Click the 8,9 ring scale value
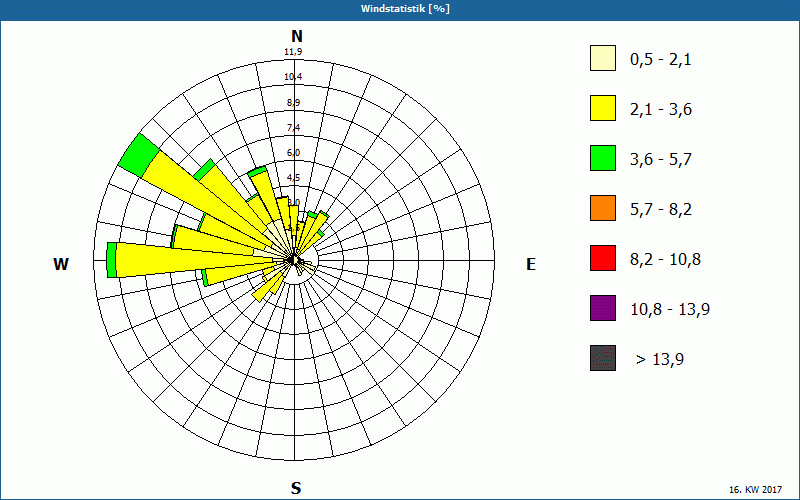 point(293,103)
